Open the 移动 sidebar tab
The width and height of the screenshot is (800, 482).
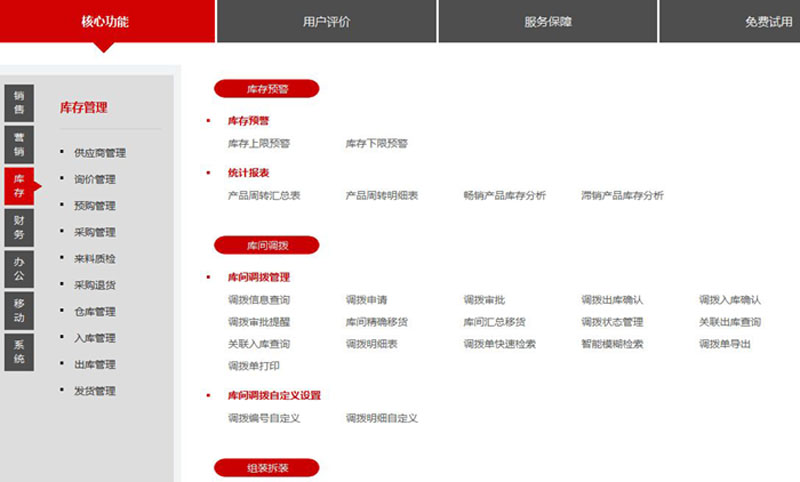pyautogui.click(x=19, y=310)
